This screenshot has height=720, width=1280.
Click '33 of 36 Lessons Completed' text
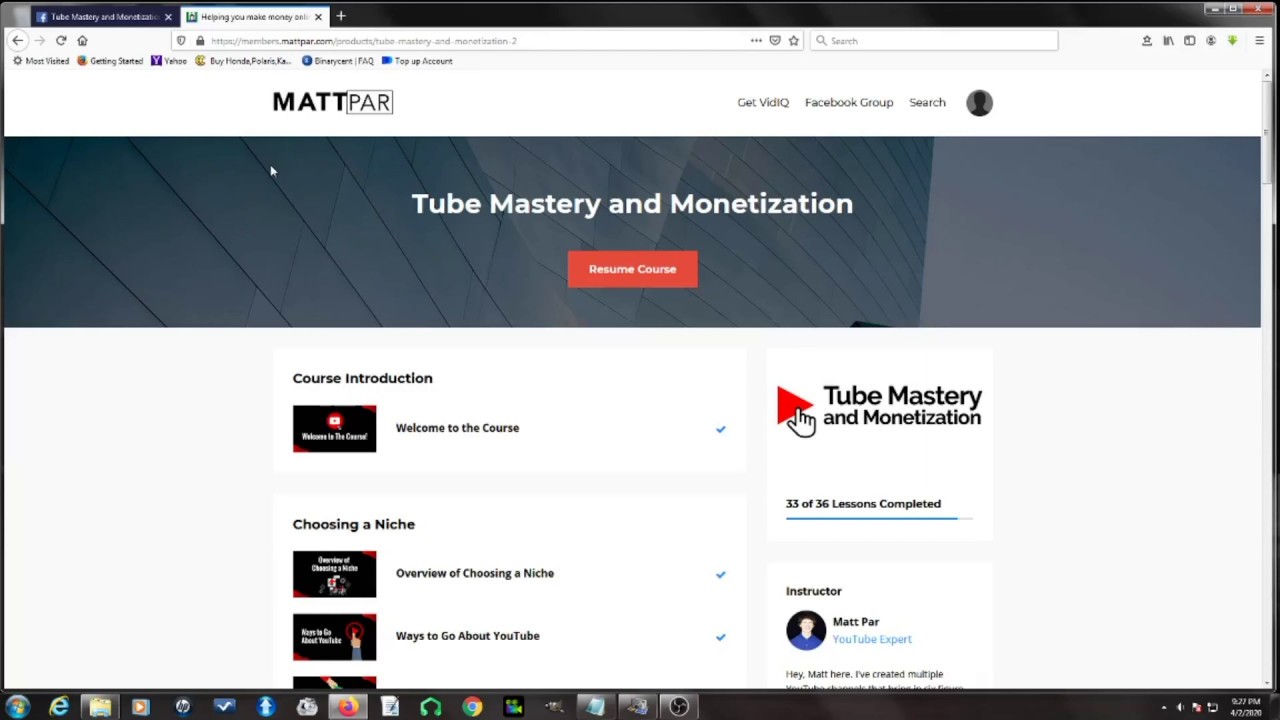pyautogui.click(x=863, y=504)
